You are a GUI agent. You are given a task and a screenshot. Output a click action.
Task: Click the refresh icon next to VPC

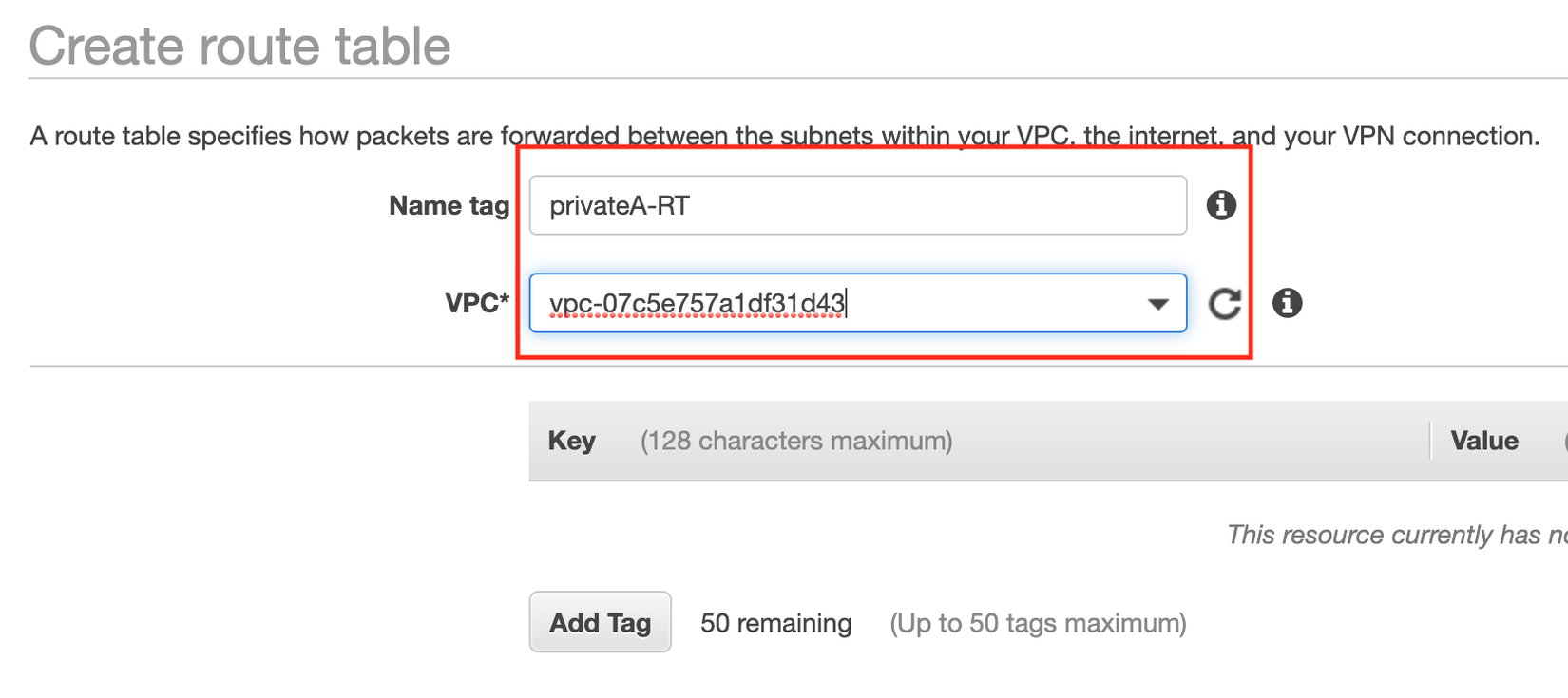(1225, 304)
